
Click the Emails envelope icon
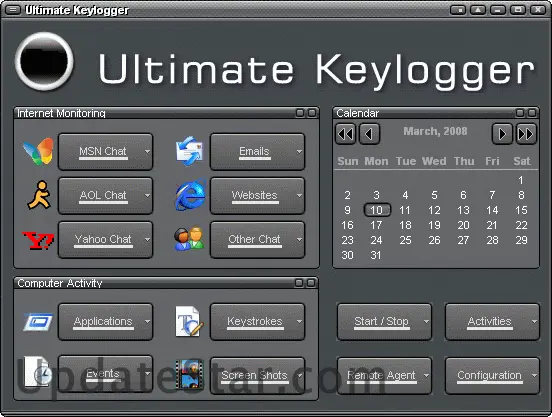189,151
